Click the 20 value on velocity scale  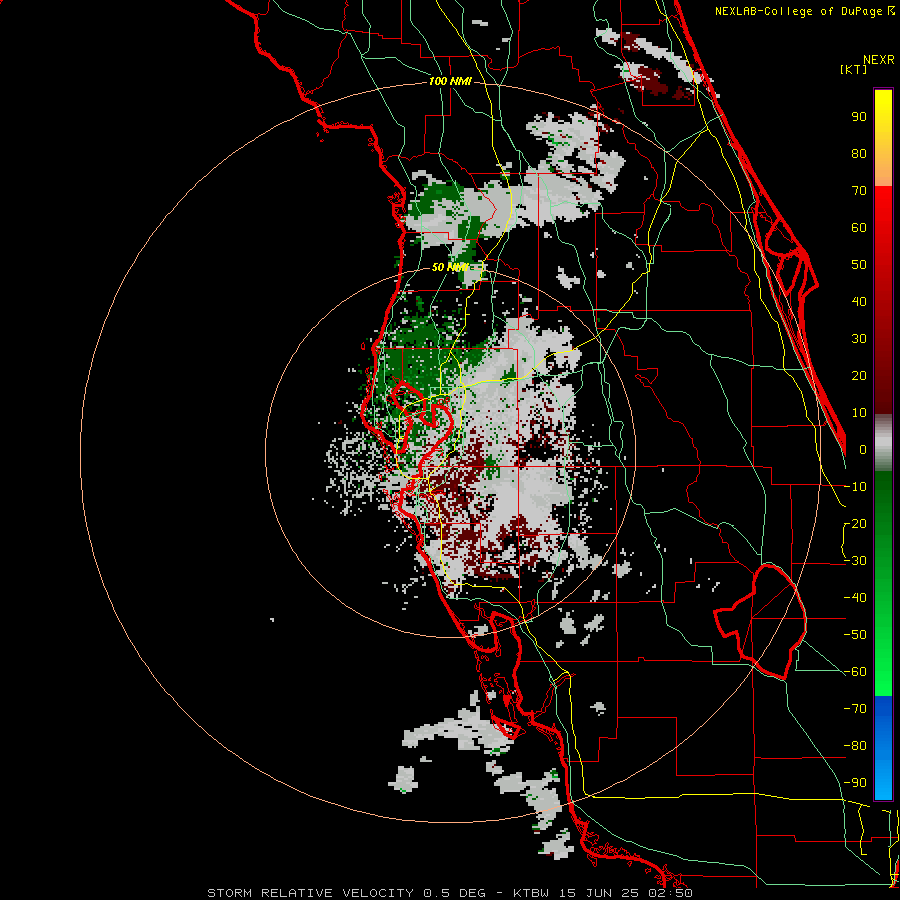(x=859, y=375)
